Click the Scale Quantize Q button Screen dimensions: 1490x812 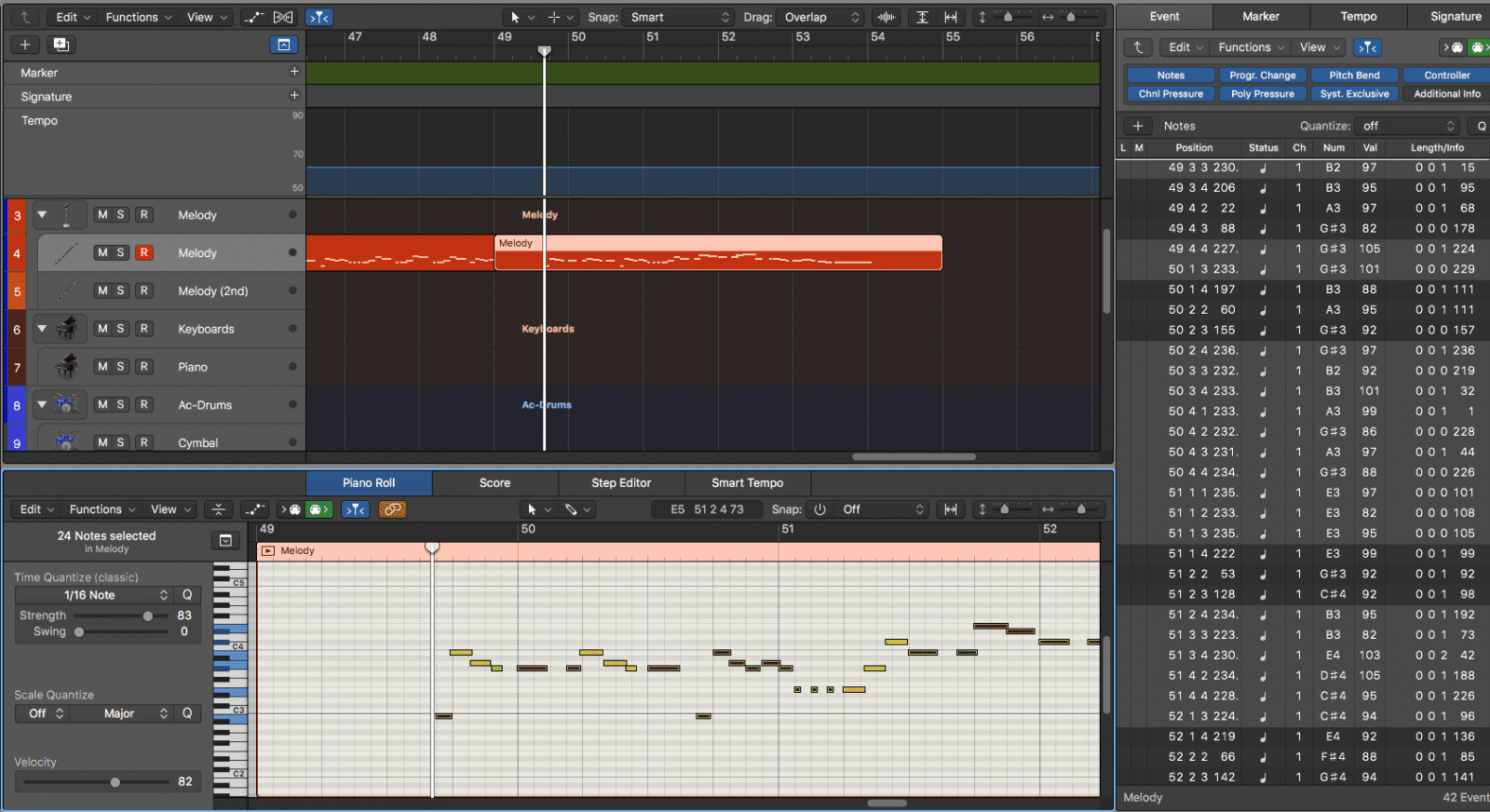coord(187,713)
